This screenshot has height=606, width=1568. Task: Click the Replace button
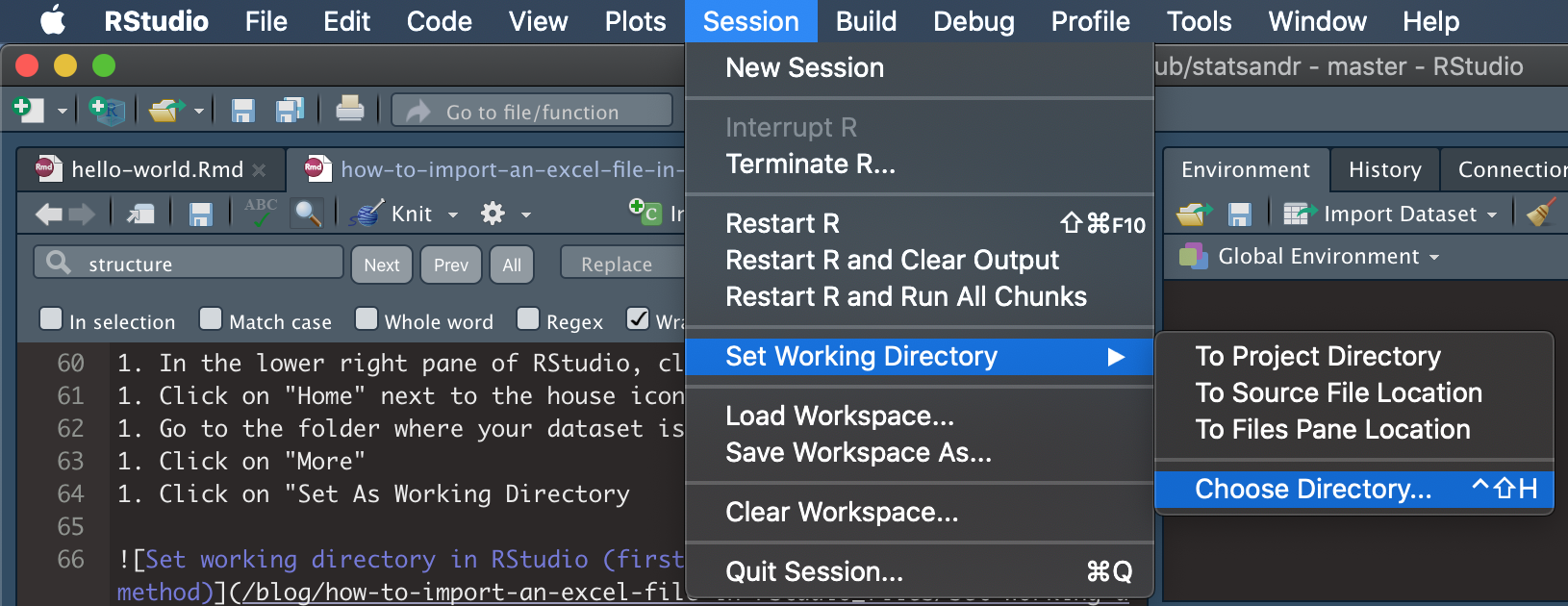click(621, 262)
